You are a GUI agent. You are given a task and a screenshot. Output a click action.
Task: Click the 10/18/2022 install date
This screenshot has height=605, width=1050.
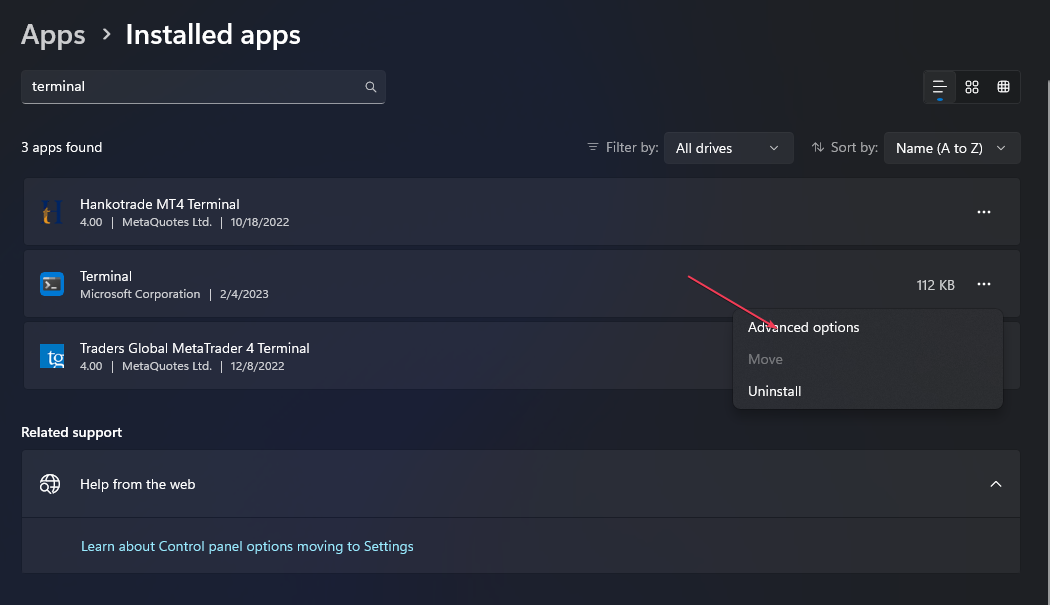260,222
